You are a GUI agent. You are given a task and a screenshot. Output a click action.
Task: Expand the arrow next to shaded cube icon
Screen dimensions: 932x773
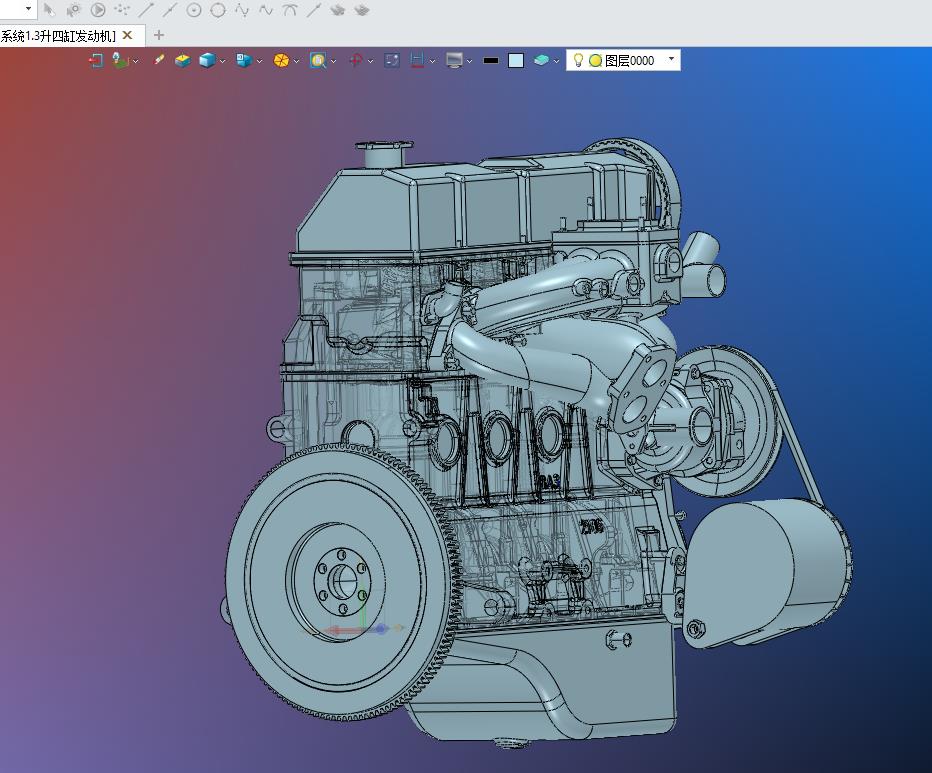coord(223,61)
